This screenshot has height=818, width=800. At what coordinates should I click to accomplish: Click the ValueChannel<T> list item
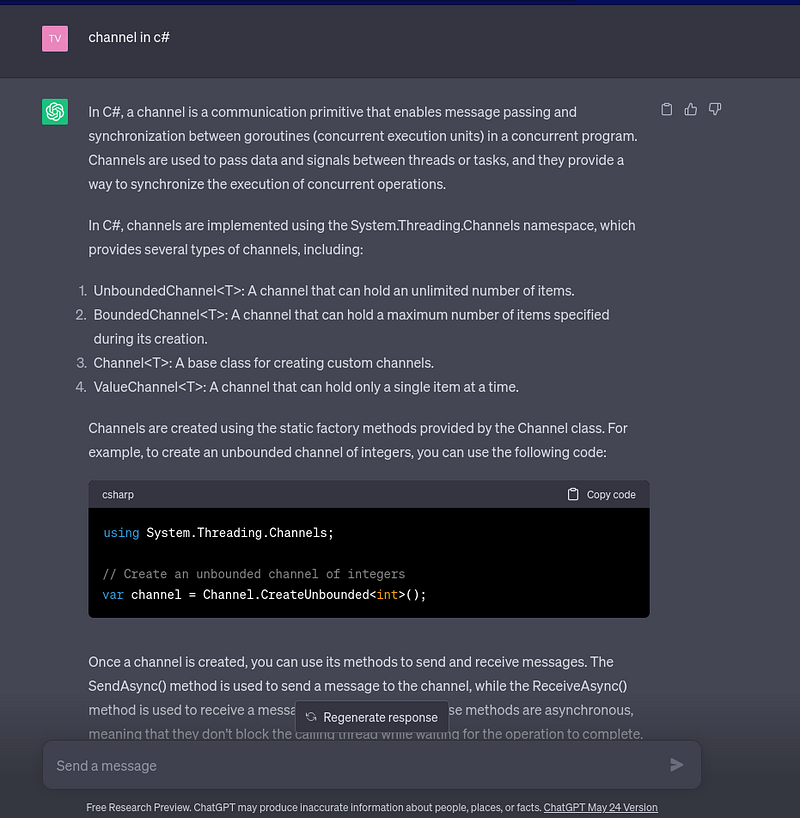tap(306, 387)
